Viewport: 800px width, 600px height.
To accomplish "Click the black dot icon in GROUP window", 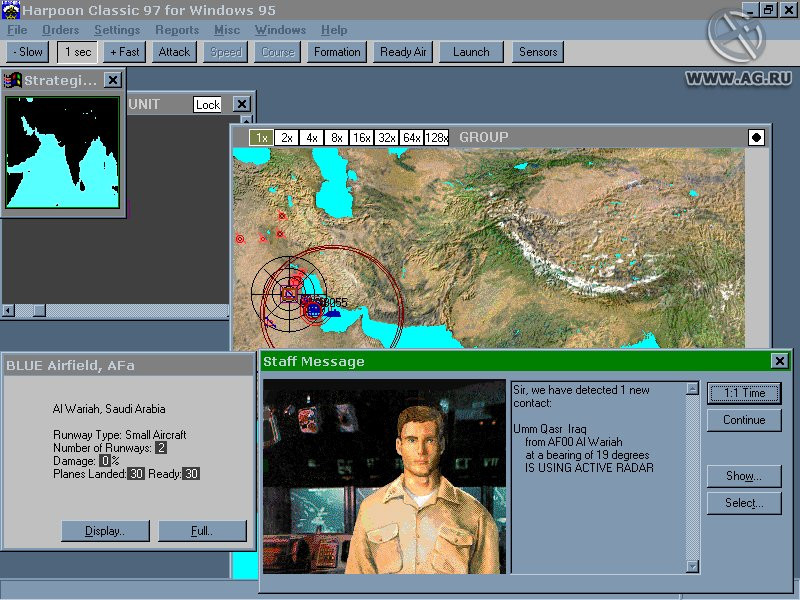I will tap(756, 137).
